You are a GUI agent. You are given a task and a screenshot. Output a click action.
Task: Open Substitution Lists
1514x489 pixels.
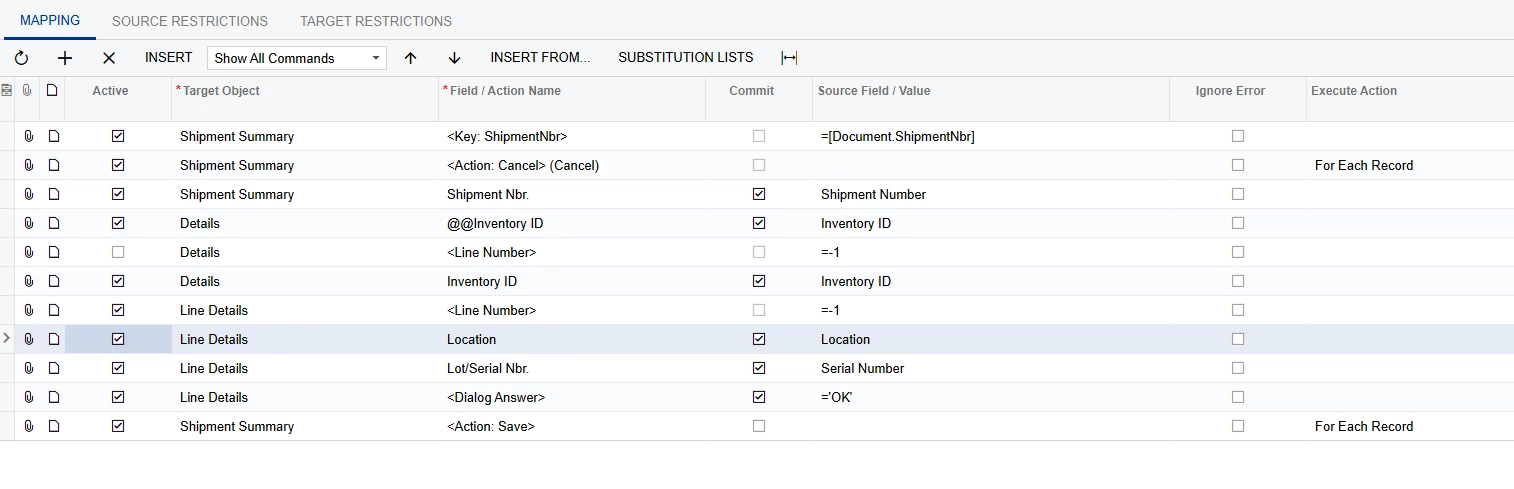click(x=686, y=57)
